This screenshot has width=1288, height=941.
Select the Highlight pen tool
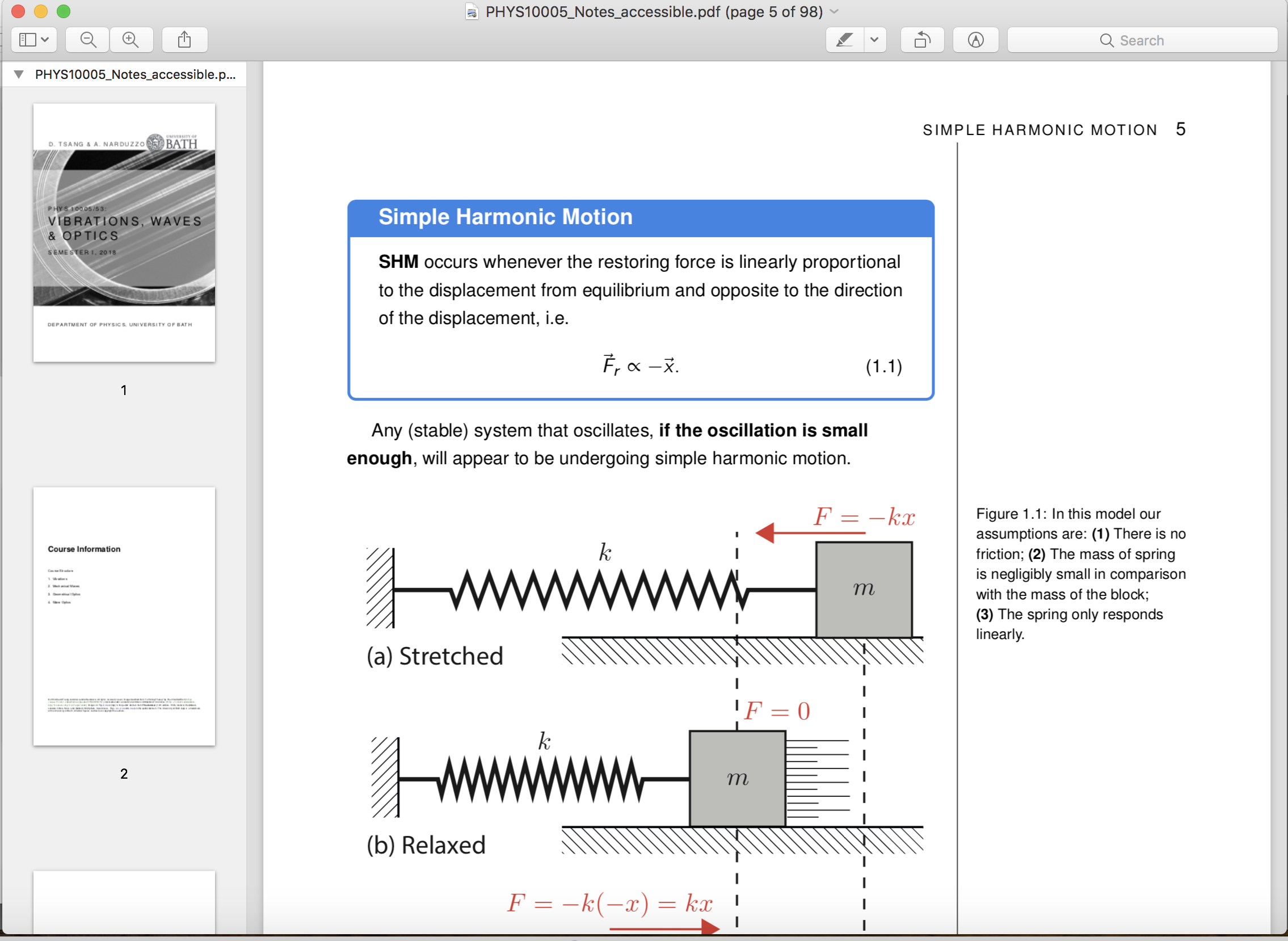[x=844, y=40]
